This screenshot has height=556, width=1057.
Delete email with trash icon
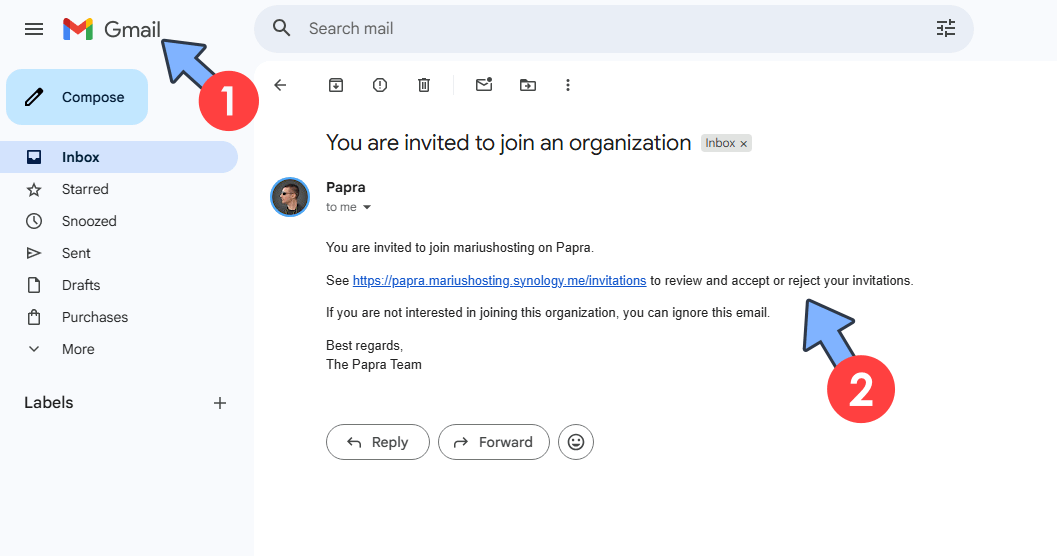[x=424, y=85]
